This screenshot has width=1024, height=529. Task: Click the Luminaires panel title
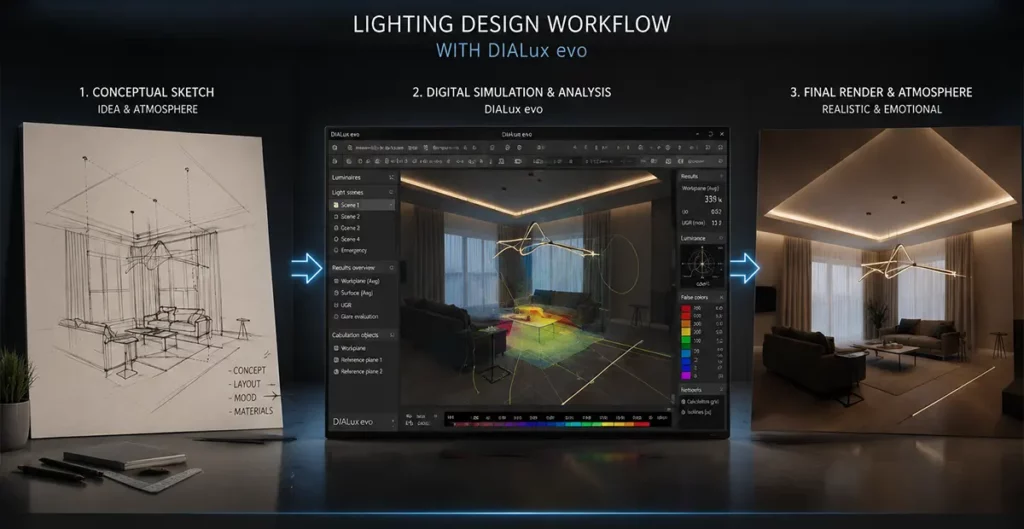pos(346,178)
